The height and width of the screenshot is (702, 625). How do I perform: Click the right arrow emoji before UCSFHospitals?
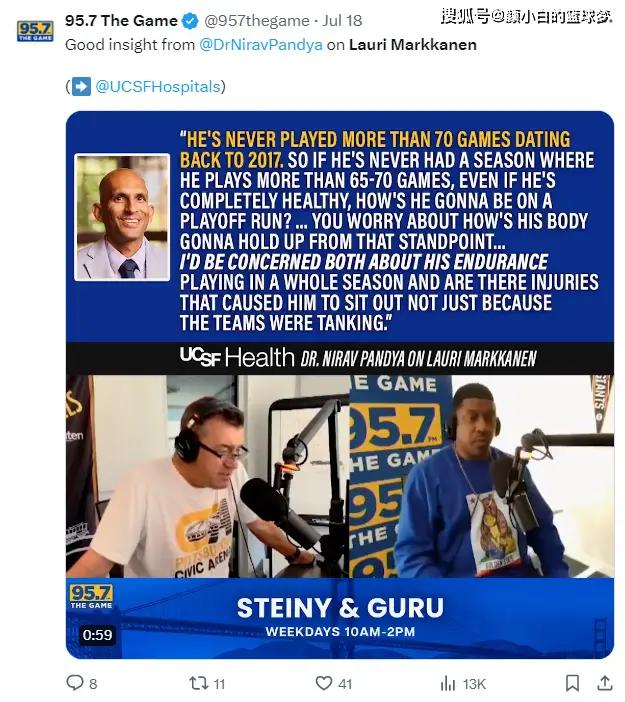tap(81, 86)
